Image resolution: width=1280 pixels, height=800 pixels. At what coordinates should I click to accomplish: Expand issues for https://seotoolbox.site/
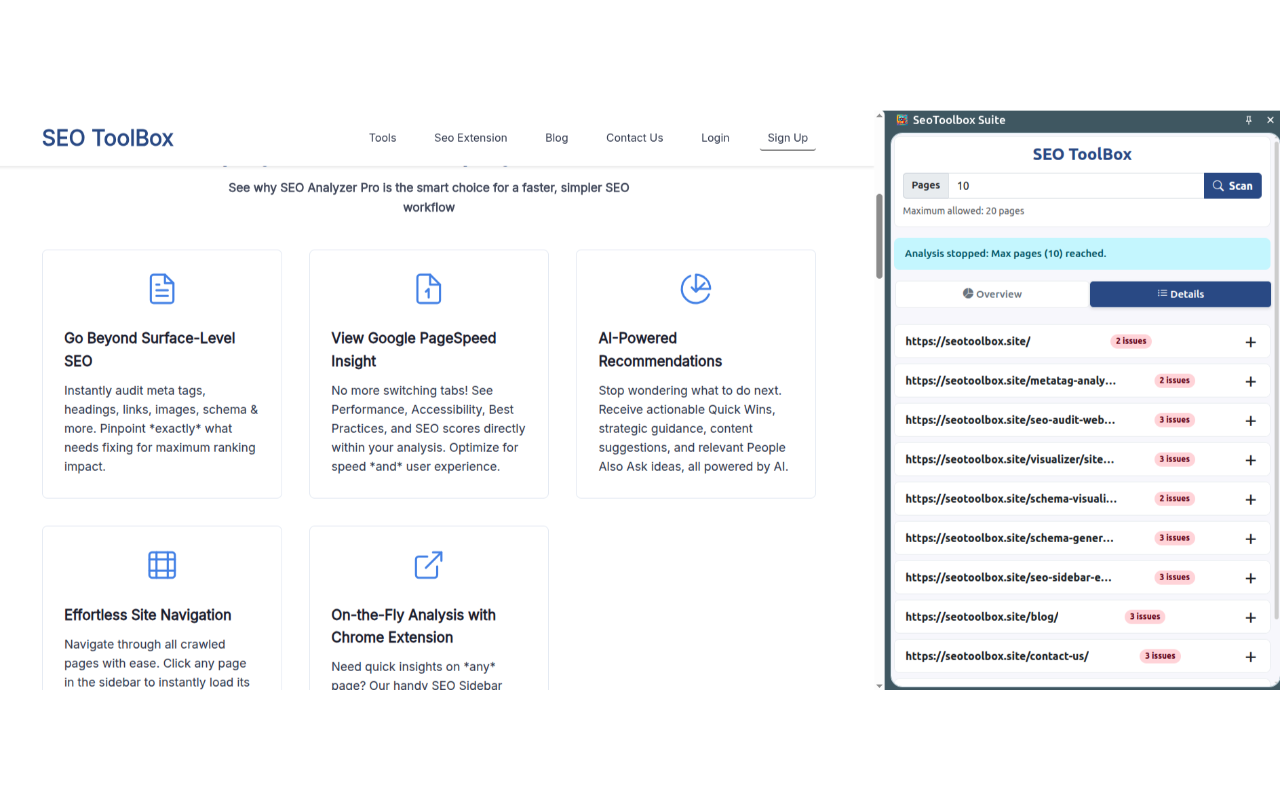pyautogui.click(x=1250, y=341)
